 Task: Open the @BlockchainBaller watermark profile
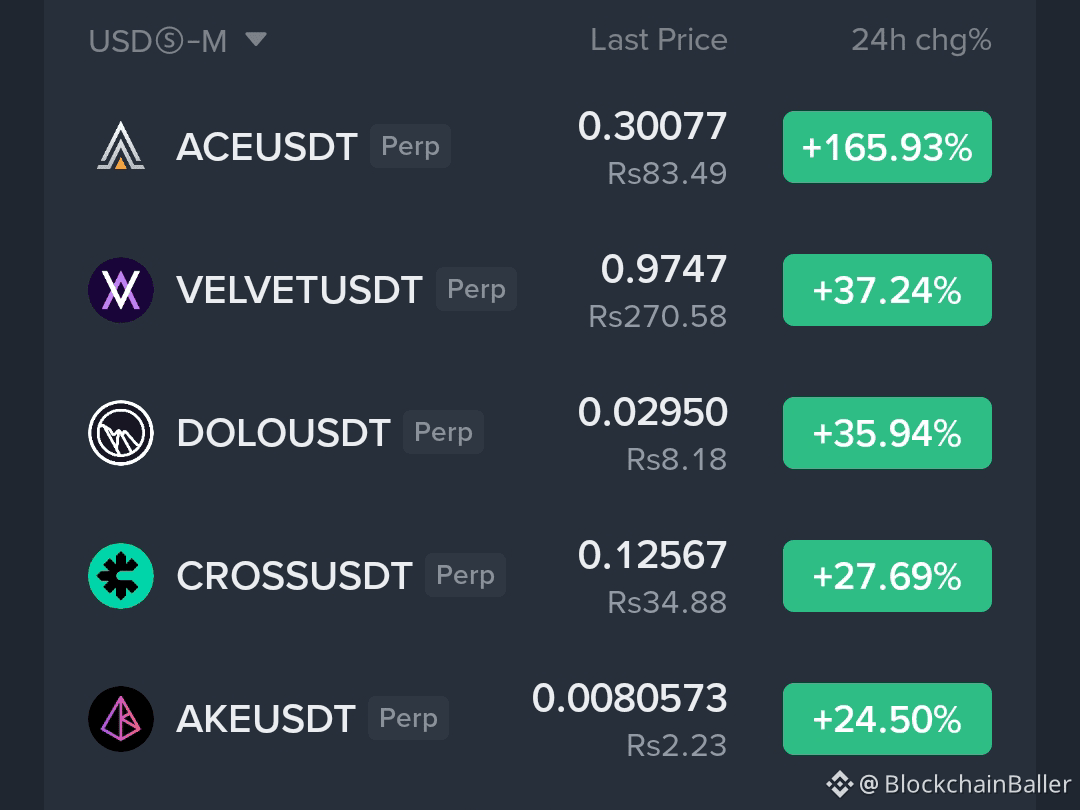(x=965, y=784)
